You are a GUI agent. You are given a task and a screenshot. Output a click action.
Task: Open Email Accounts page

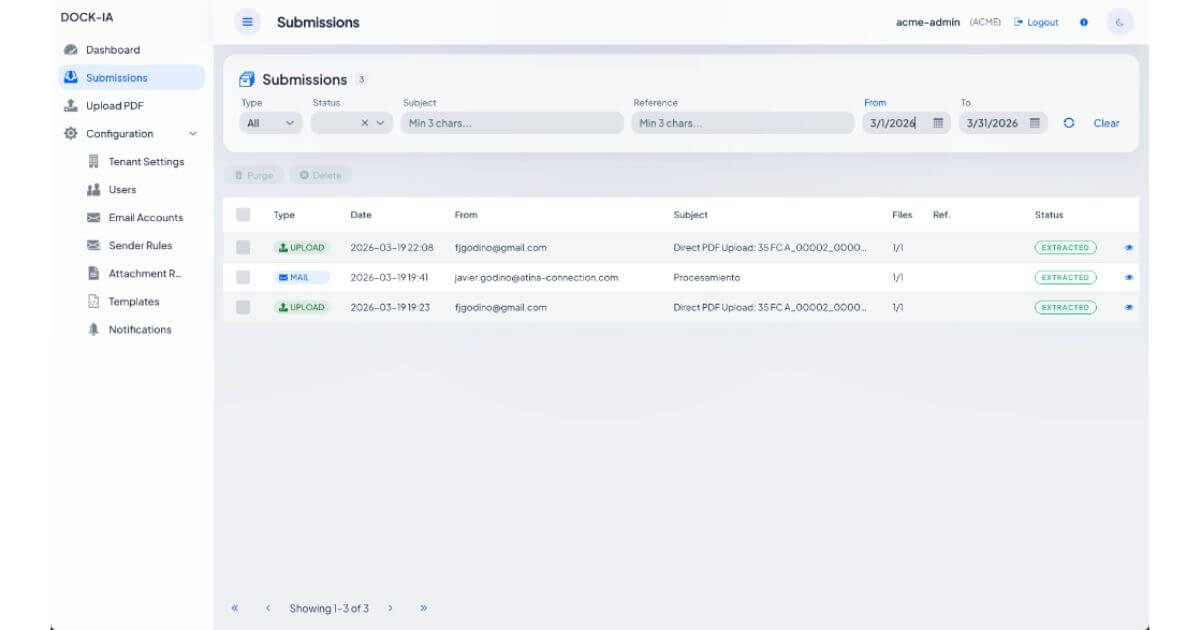(146, 218)
